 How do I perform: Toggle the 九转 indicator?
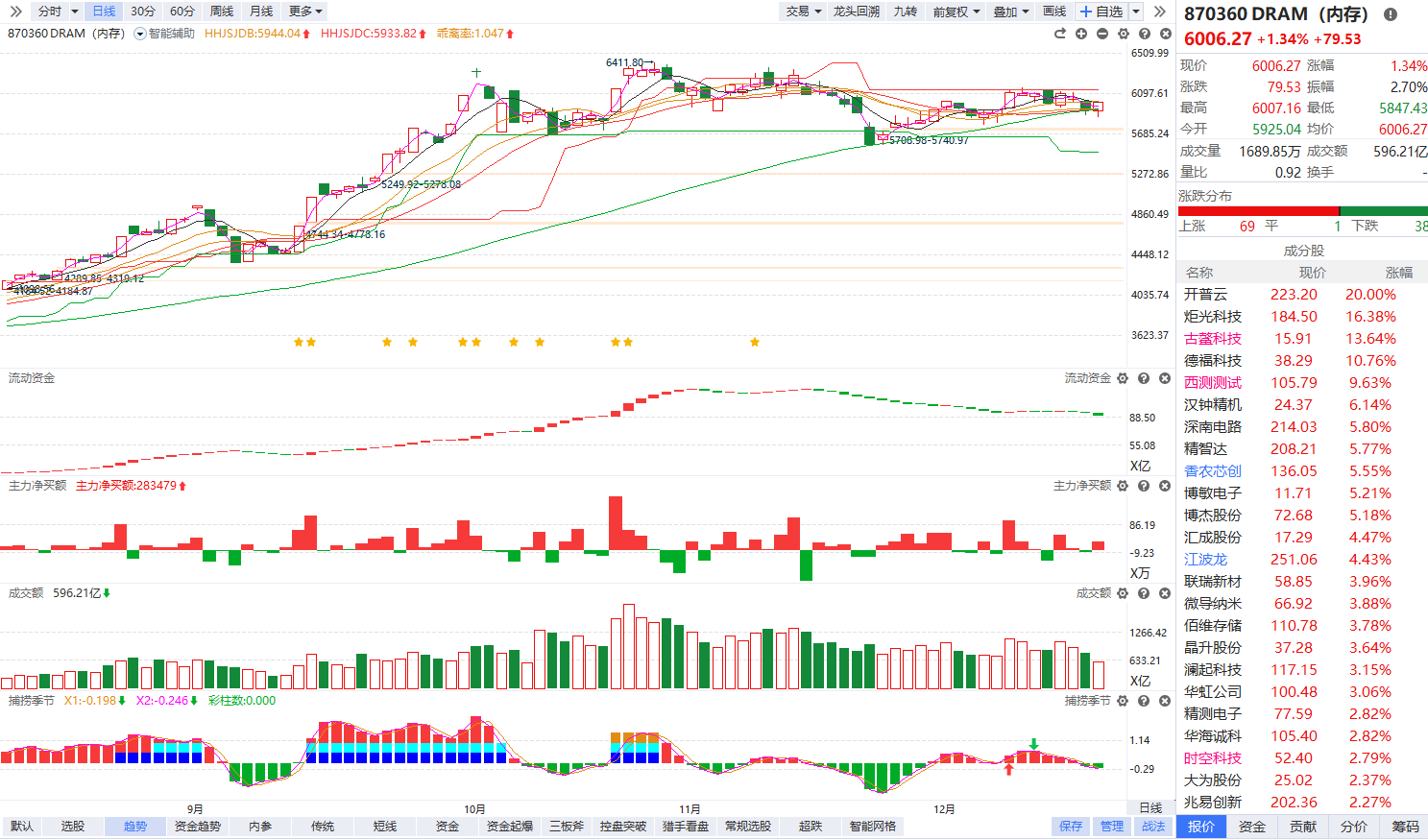pos(906,12)
